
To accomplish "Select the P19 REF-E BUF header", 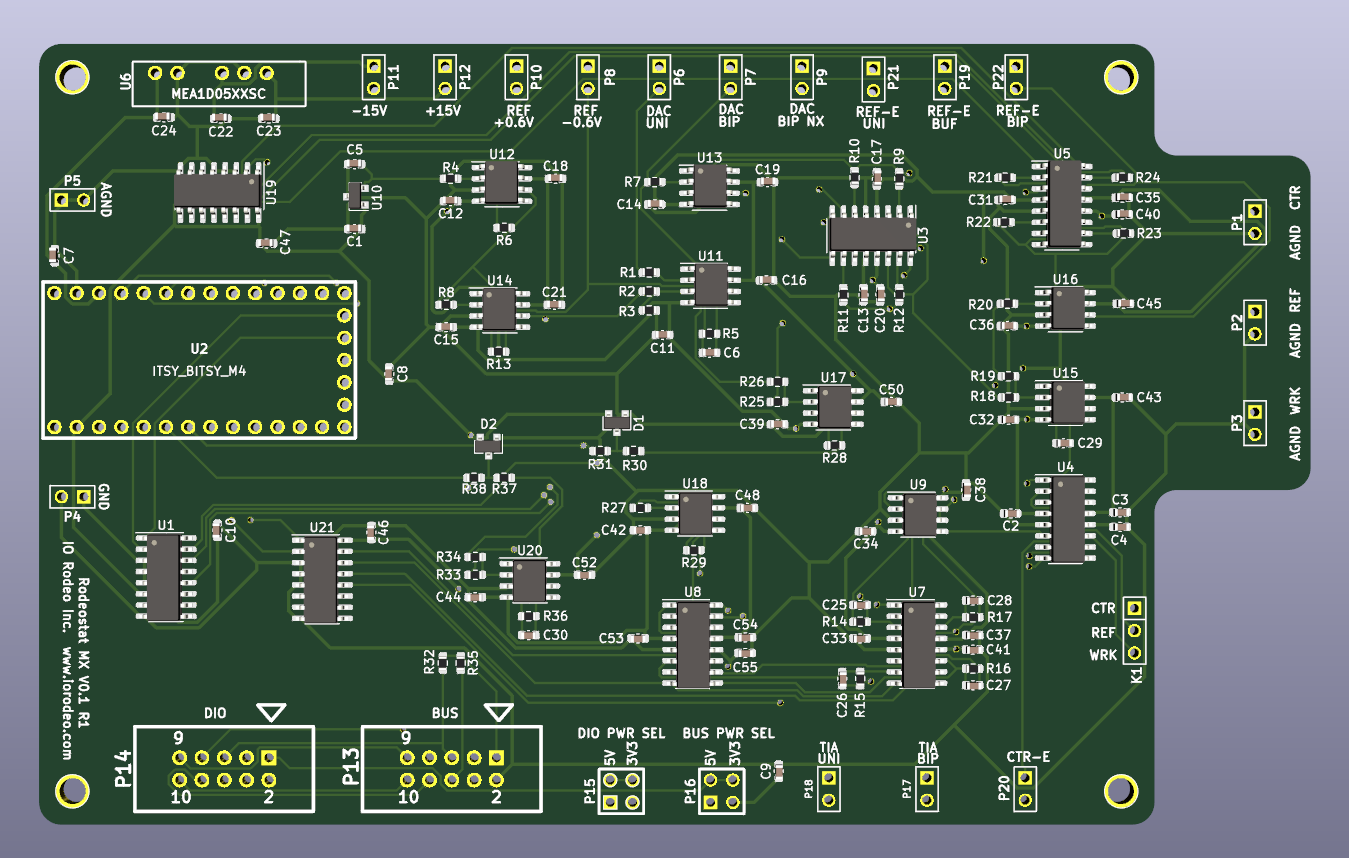I will [944, 77].
